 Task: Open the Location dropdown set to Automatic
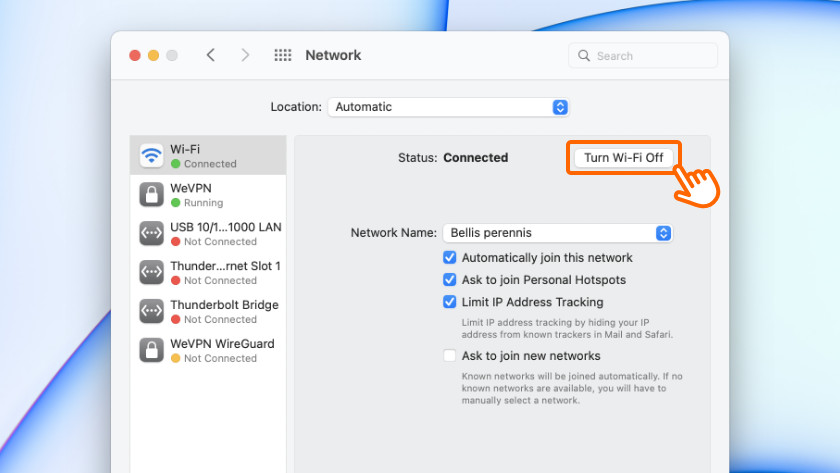click(x=448, y=107)
